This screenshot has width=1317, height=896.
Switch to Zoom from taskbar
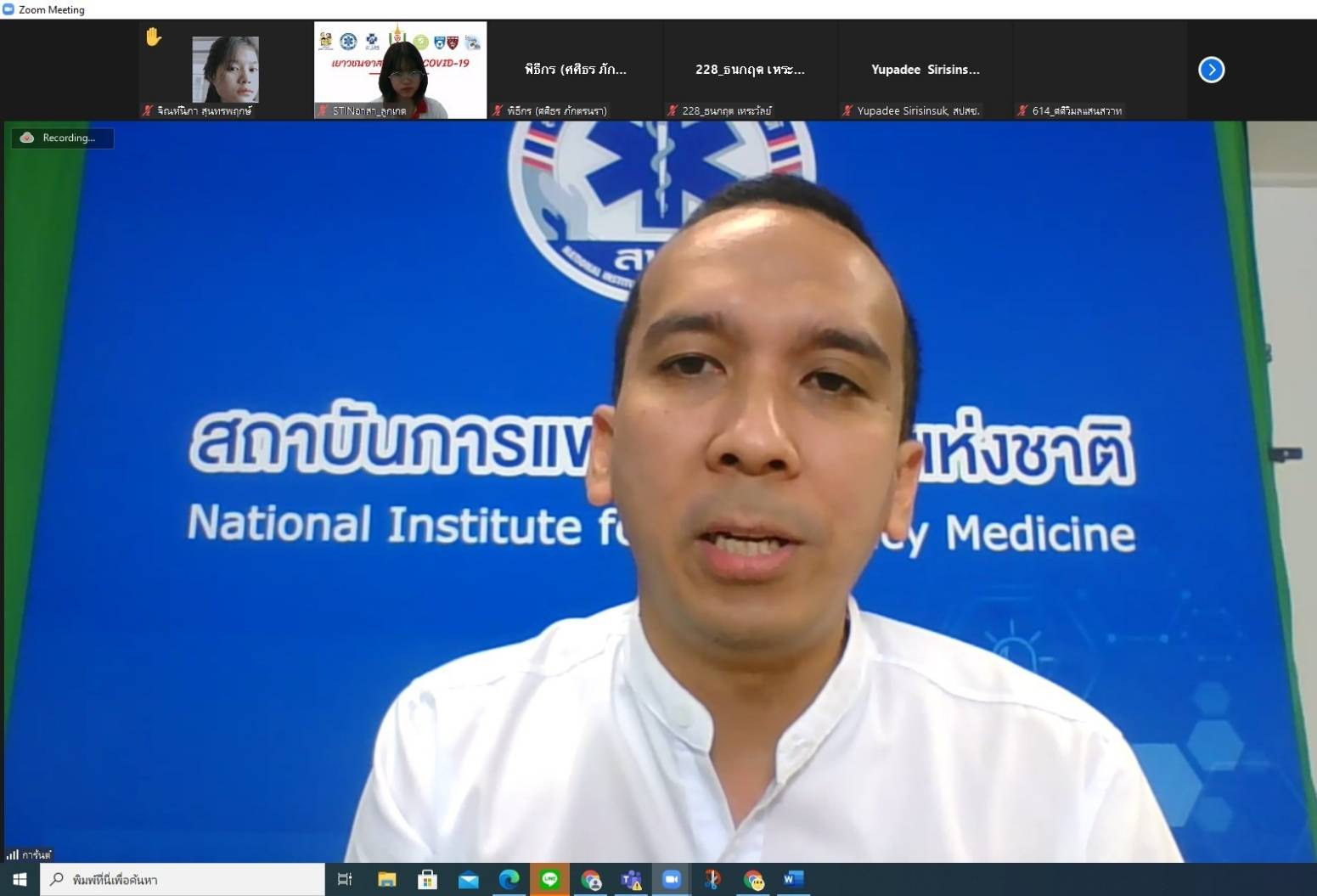coord(672,880)
